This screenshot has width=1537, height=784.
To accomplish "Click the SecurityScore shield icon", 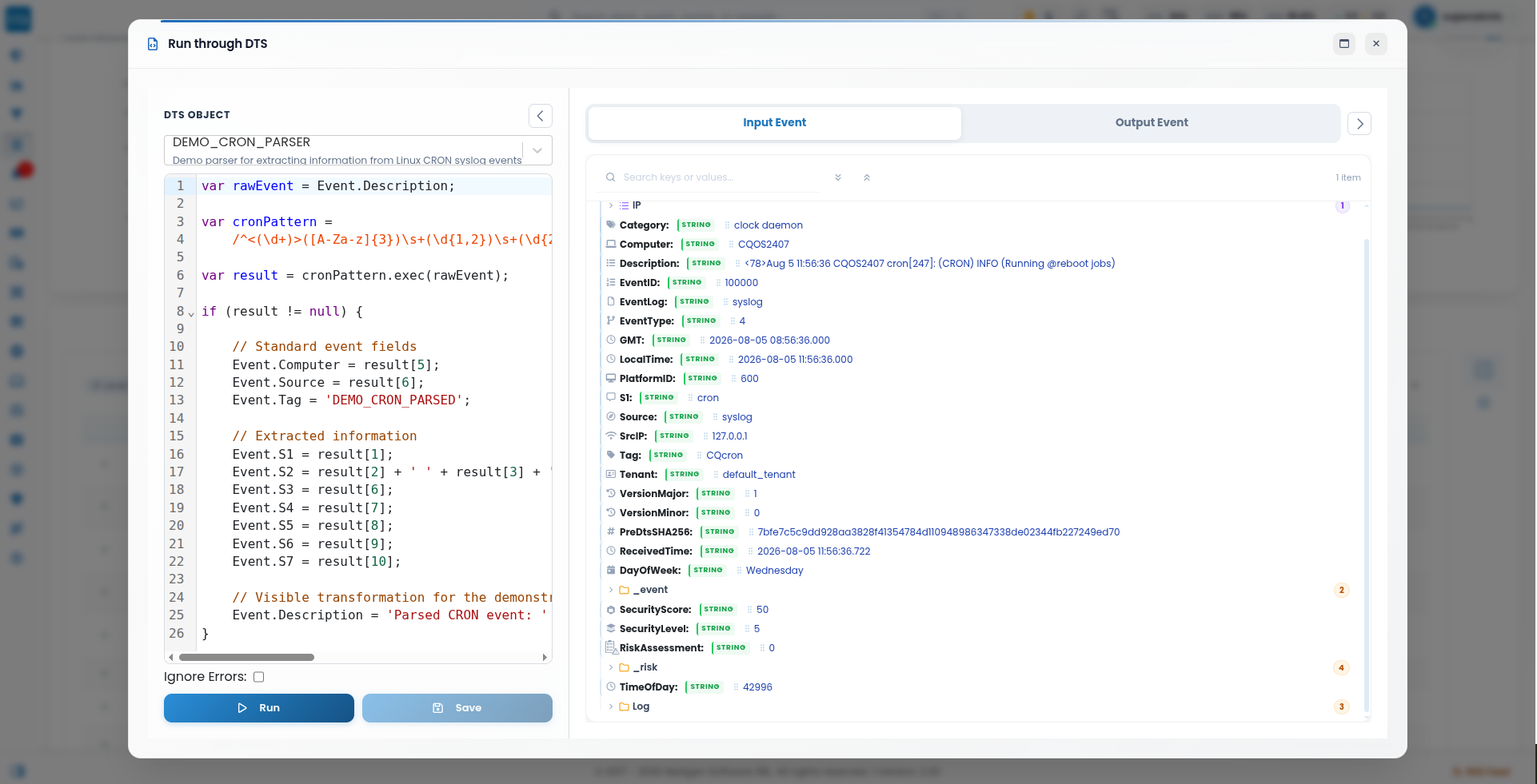I will [611, 609].
